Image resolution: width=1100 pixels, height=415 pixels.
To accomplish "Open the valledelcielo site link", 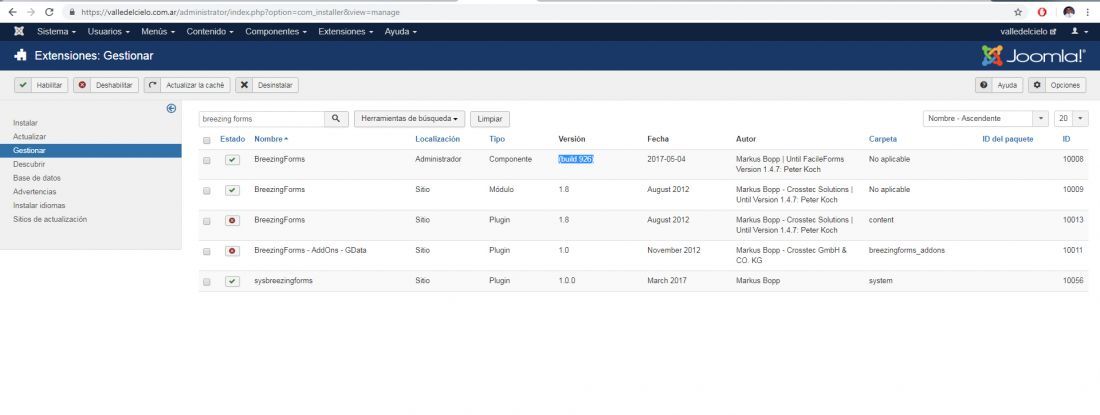I will pos(1028,32).
